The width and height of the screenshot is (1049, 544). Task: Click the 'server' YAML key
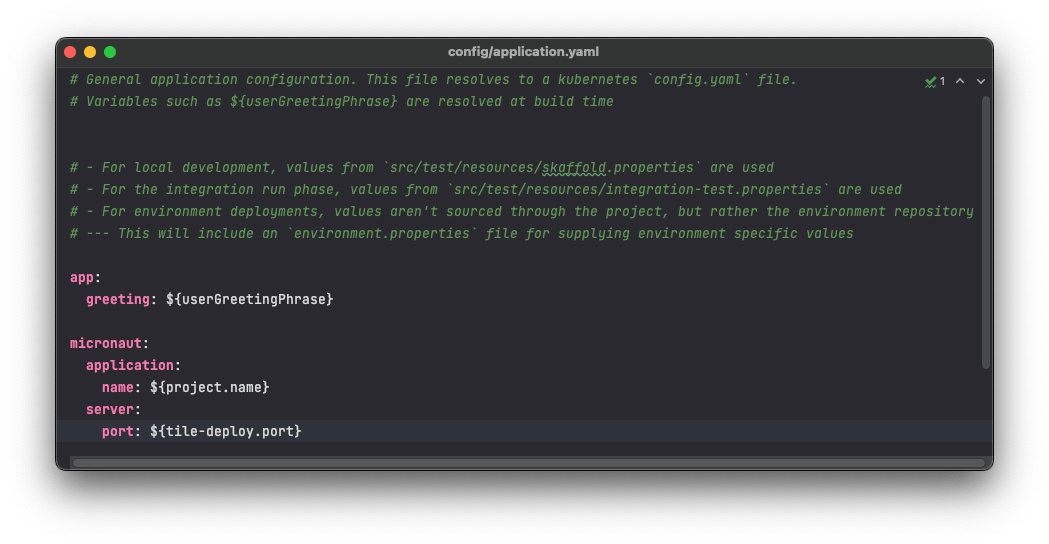[x=110, y=410]
